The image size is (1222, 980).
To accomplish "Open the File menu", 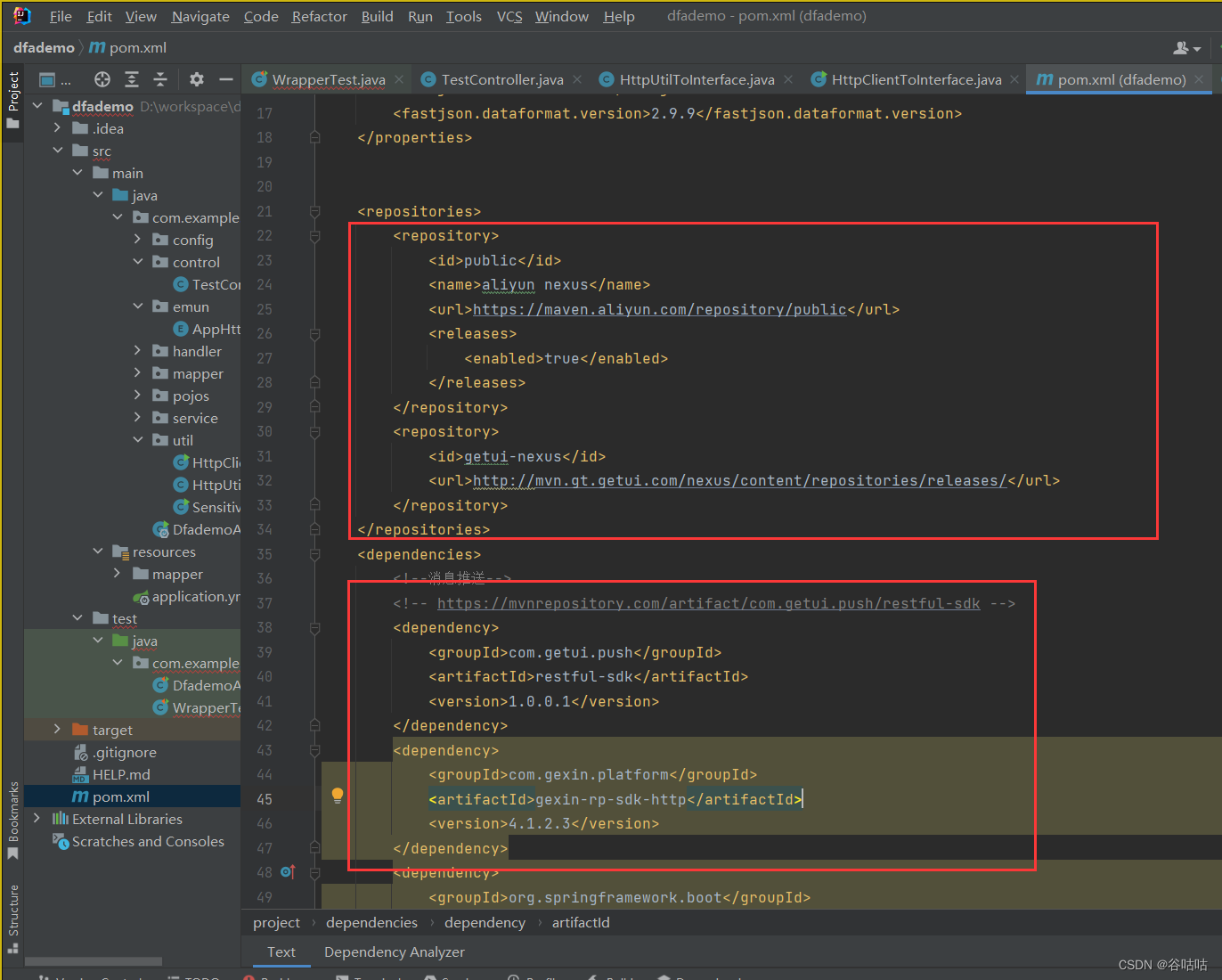I will (61, 16).
